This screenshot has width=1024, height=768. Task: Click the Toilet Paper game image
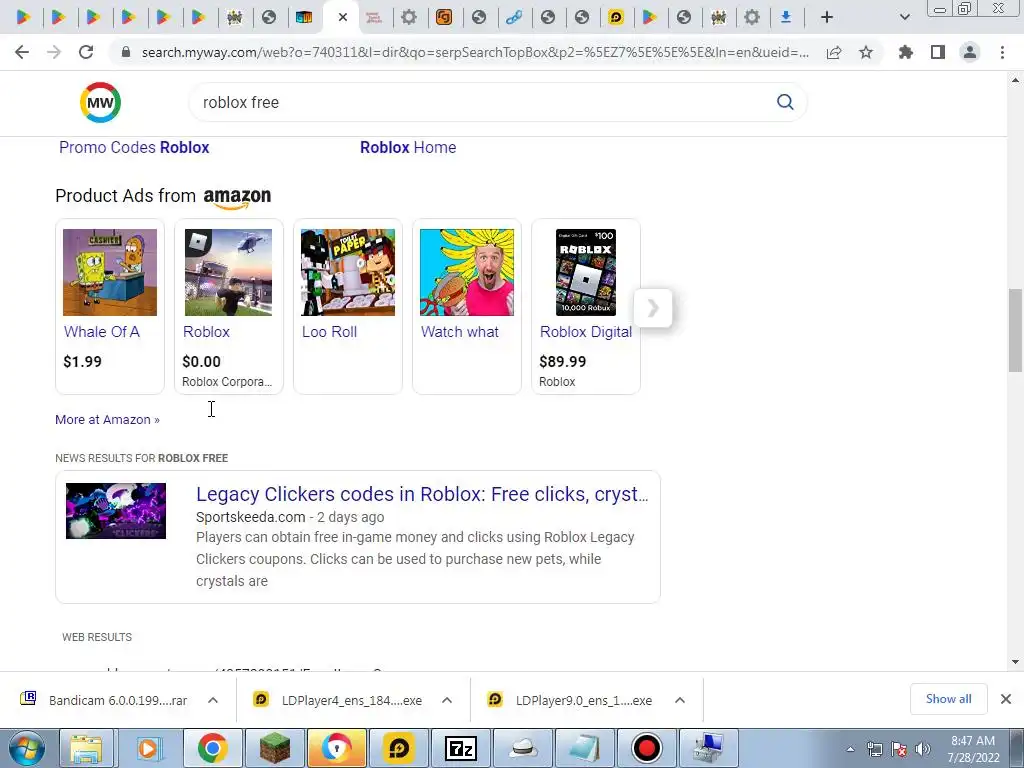(x=347, y=272)
